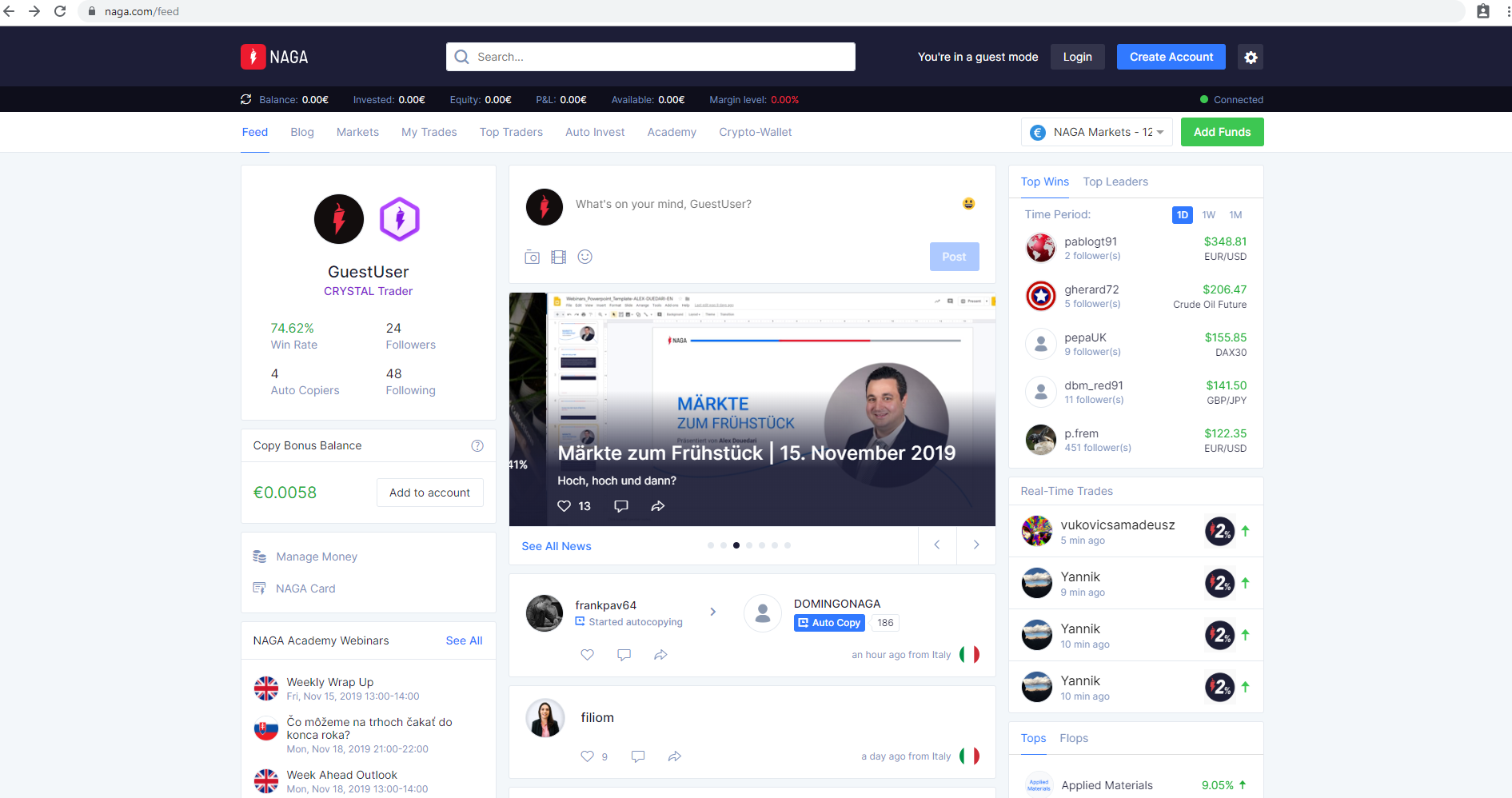Open p.frem top win entry
The width and height of the screenshot is (1512, 798).
click(x=1135, y=440)
